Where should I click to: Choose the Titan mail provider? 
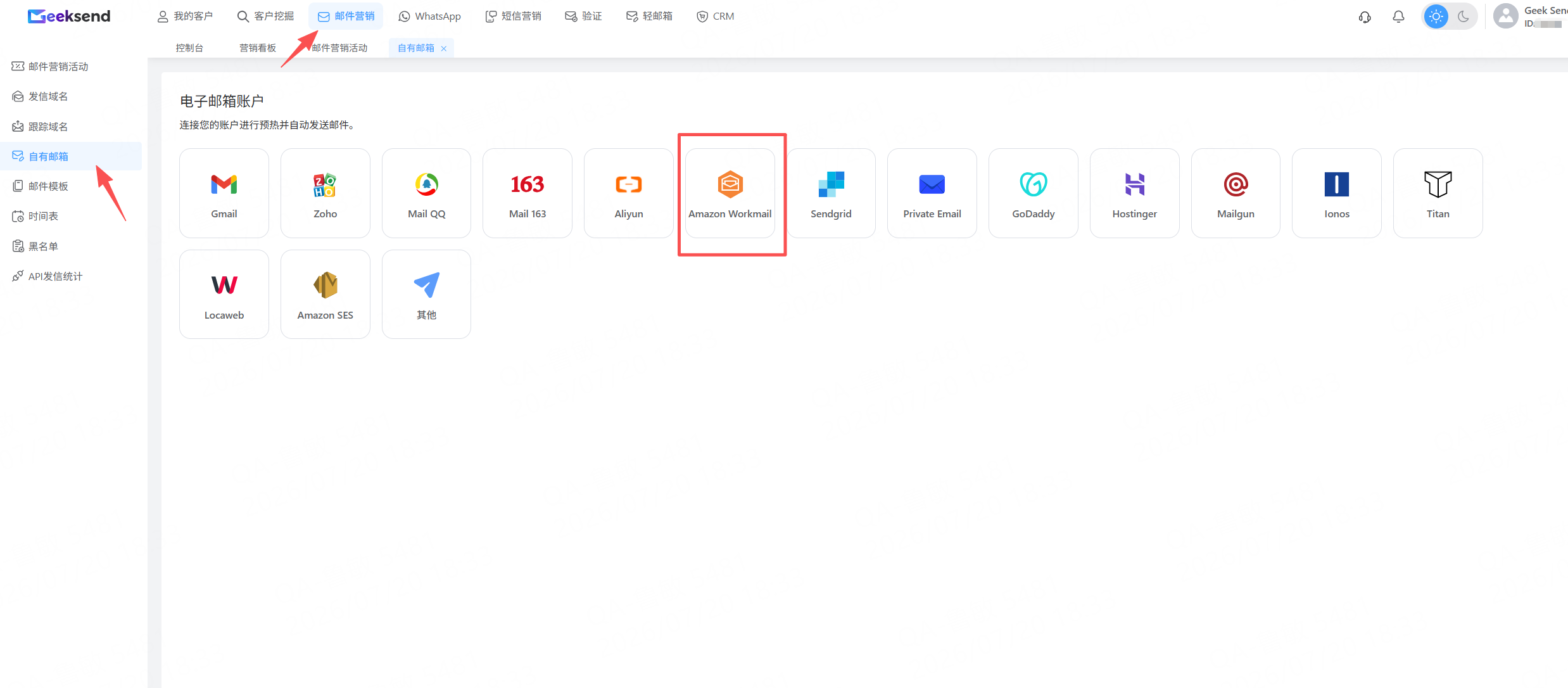[x=1438, y=193]
